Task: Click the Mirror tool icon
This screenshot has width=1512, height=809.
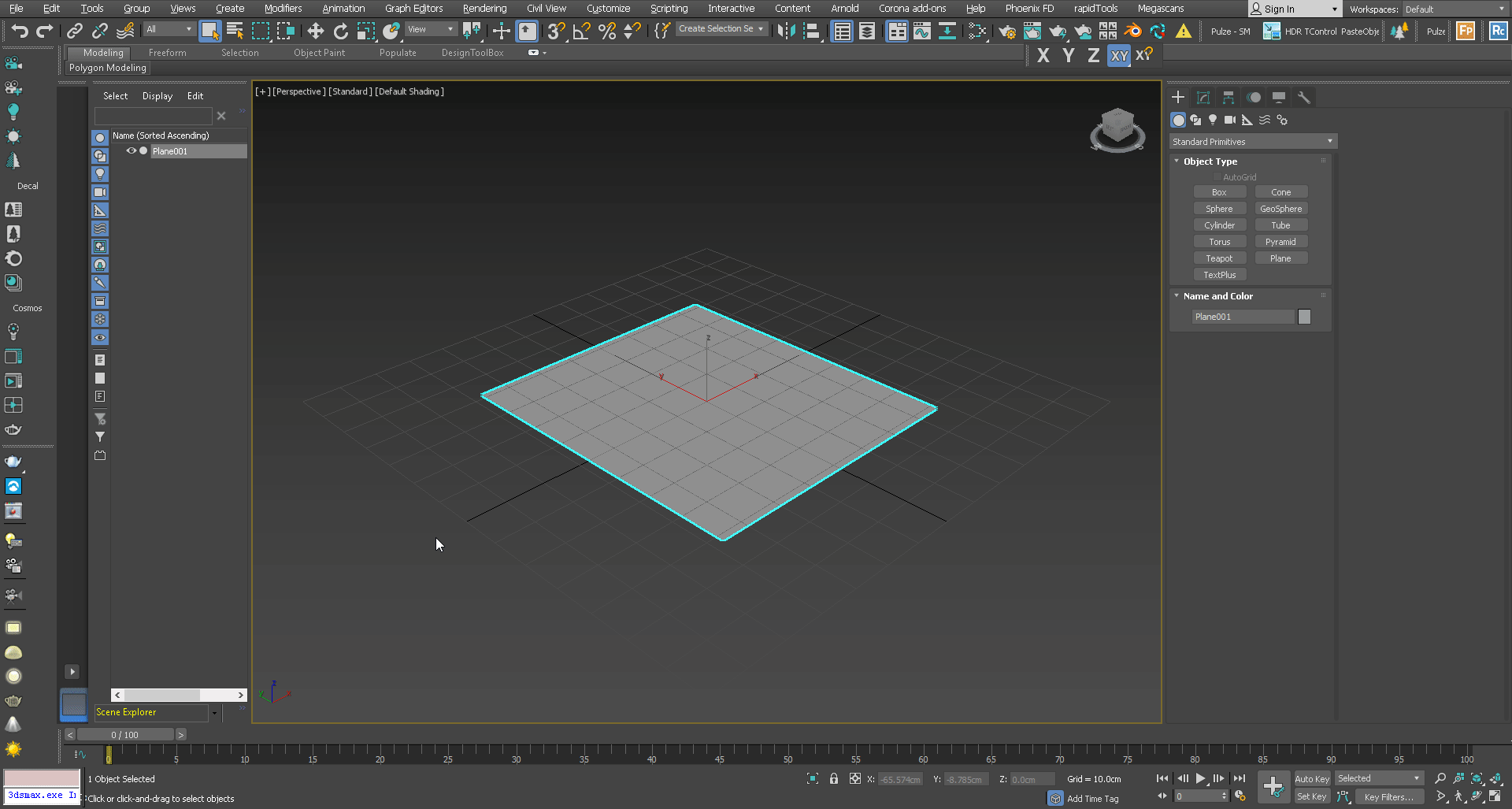Action: [786, 31]
